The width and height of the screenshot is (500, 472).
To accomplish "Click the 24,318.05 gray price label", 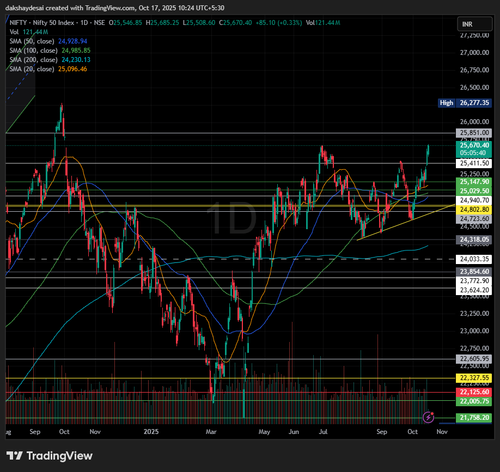I will coord(474,239).
